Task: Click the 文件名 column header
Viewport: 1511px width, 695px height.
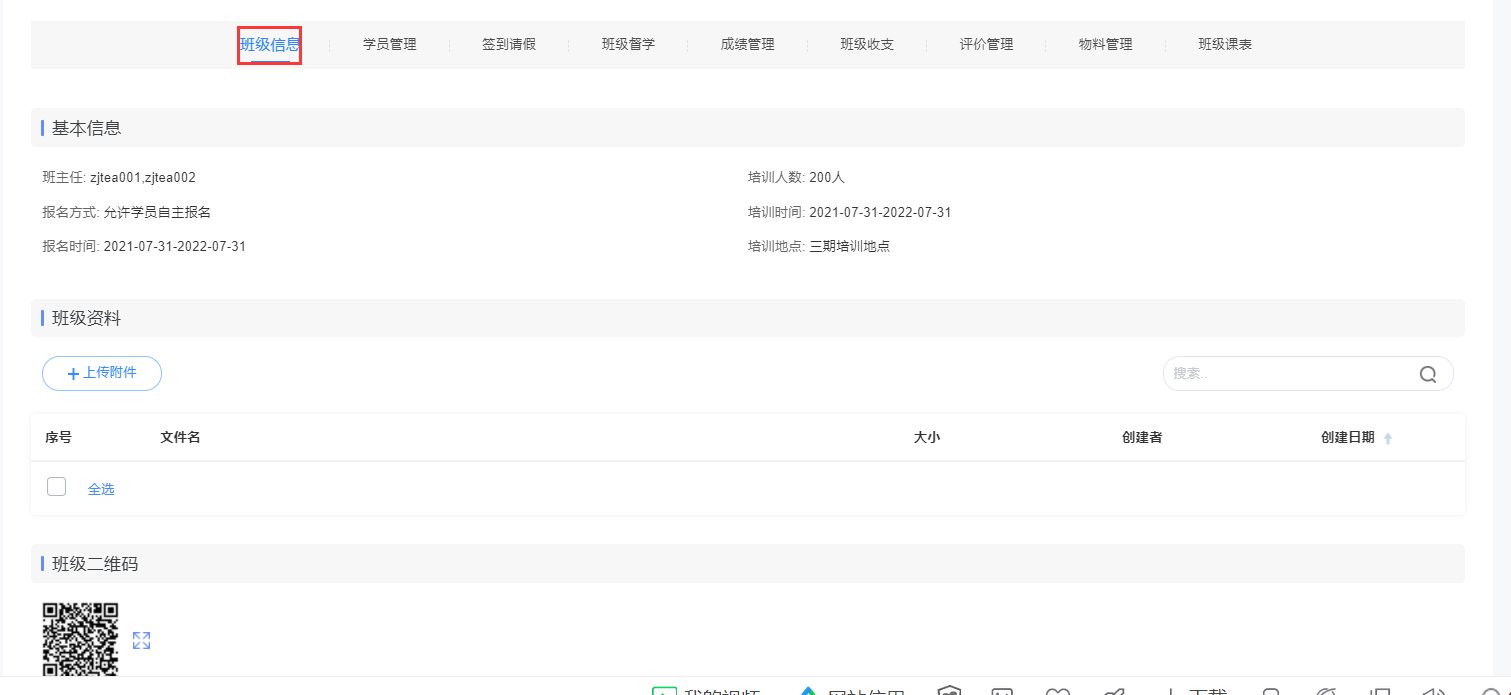Action: pyautogui.click(x=180, y=437)
